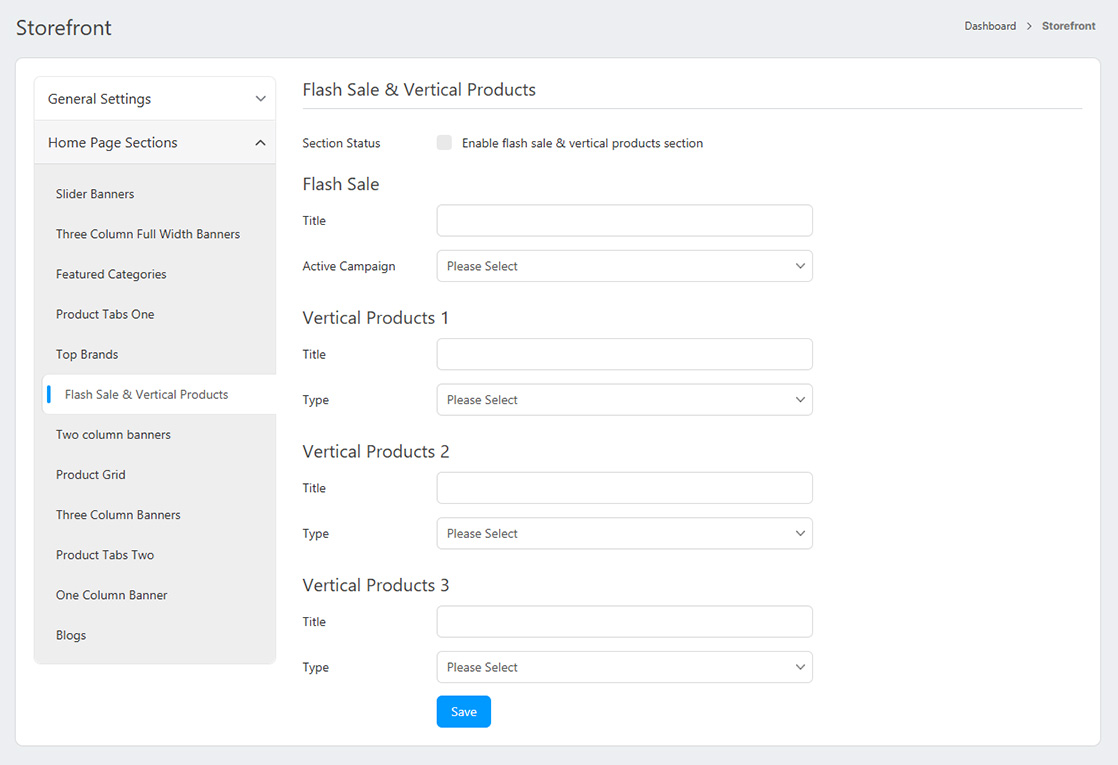Go to Dashboard via breadcrumb
Viewport: 1118px width, 765px height.
pyautogui.click(x=989, y=26)
